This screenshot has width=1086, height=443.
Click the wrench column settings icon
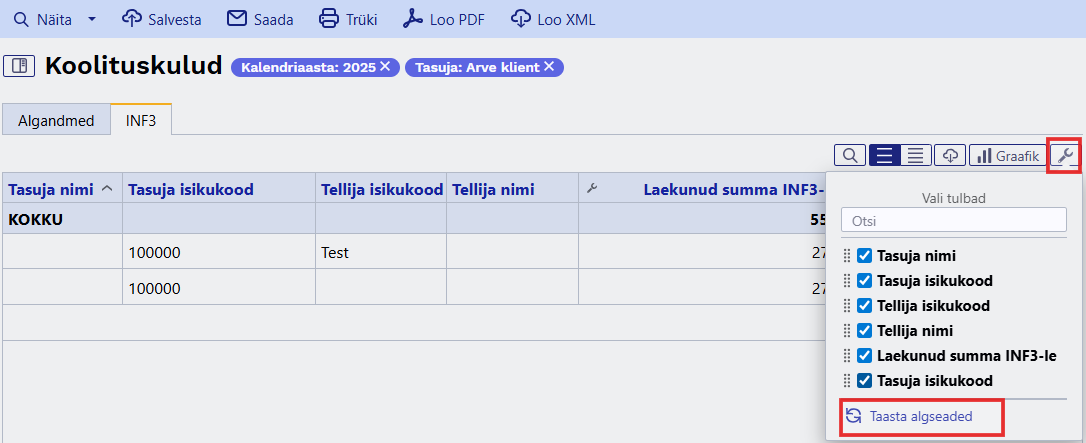click(x=1065, y=155)
